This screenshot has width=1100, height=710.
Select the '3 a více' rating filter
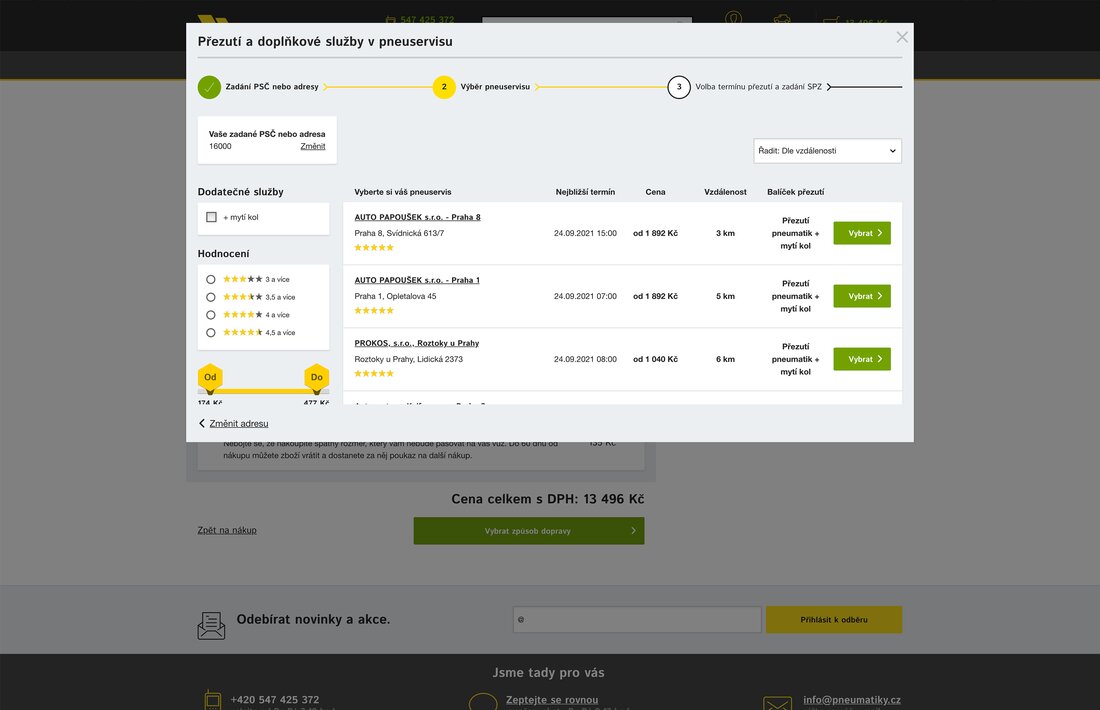[211, 279]
